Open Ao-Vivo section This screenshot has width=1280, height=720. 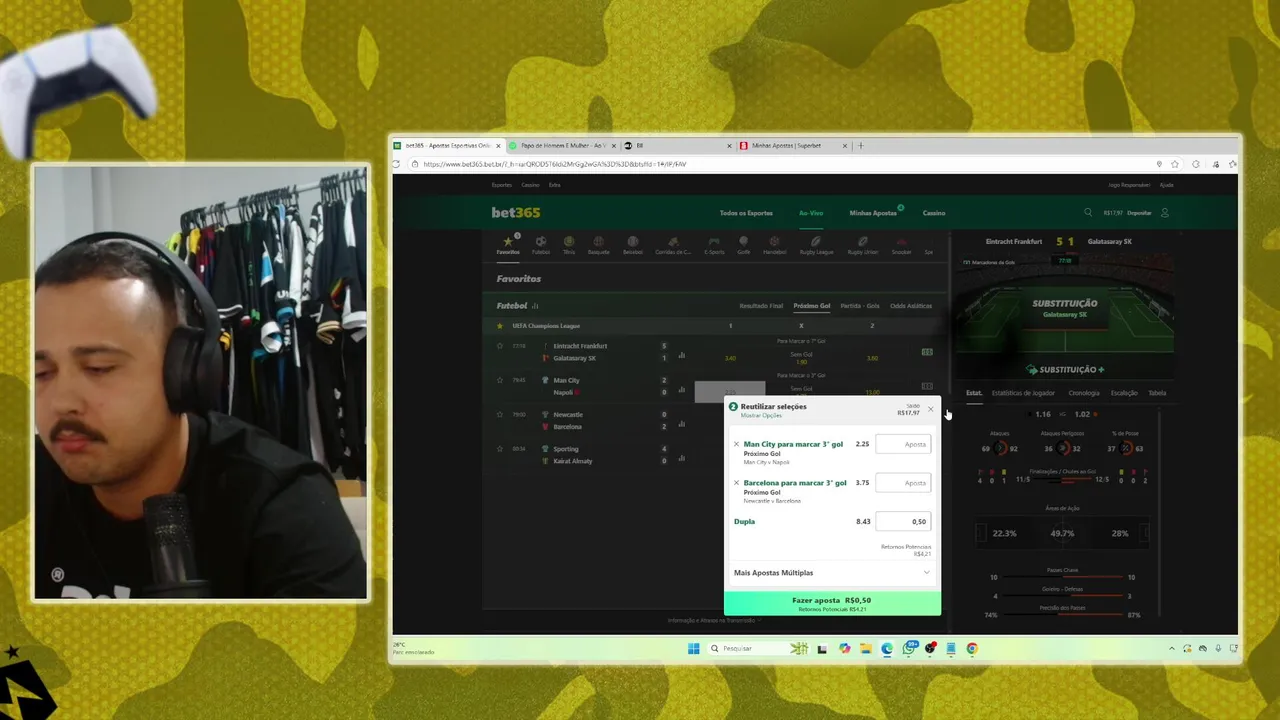(x=811, y=213)
